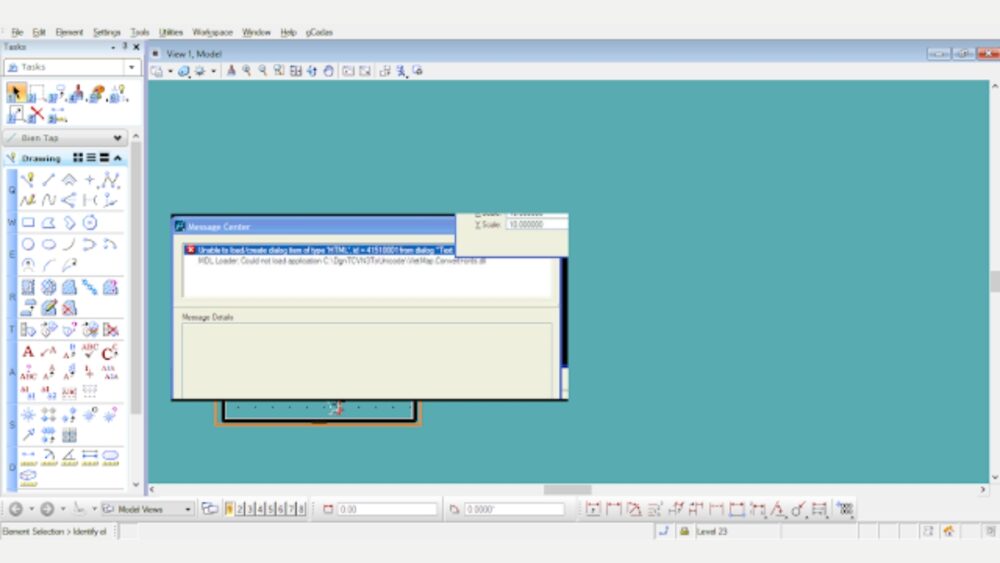Click the Window Area zoom icon

[278, 71]
